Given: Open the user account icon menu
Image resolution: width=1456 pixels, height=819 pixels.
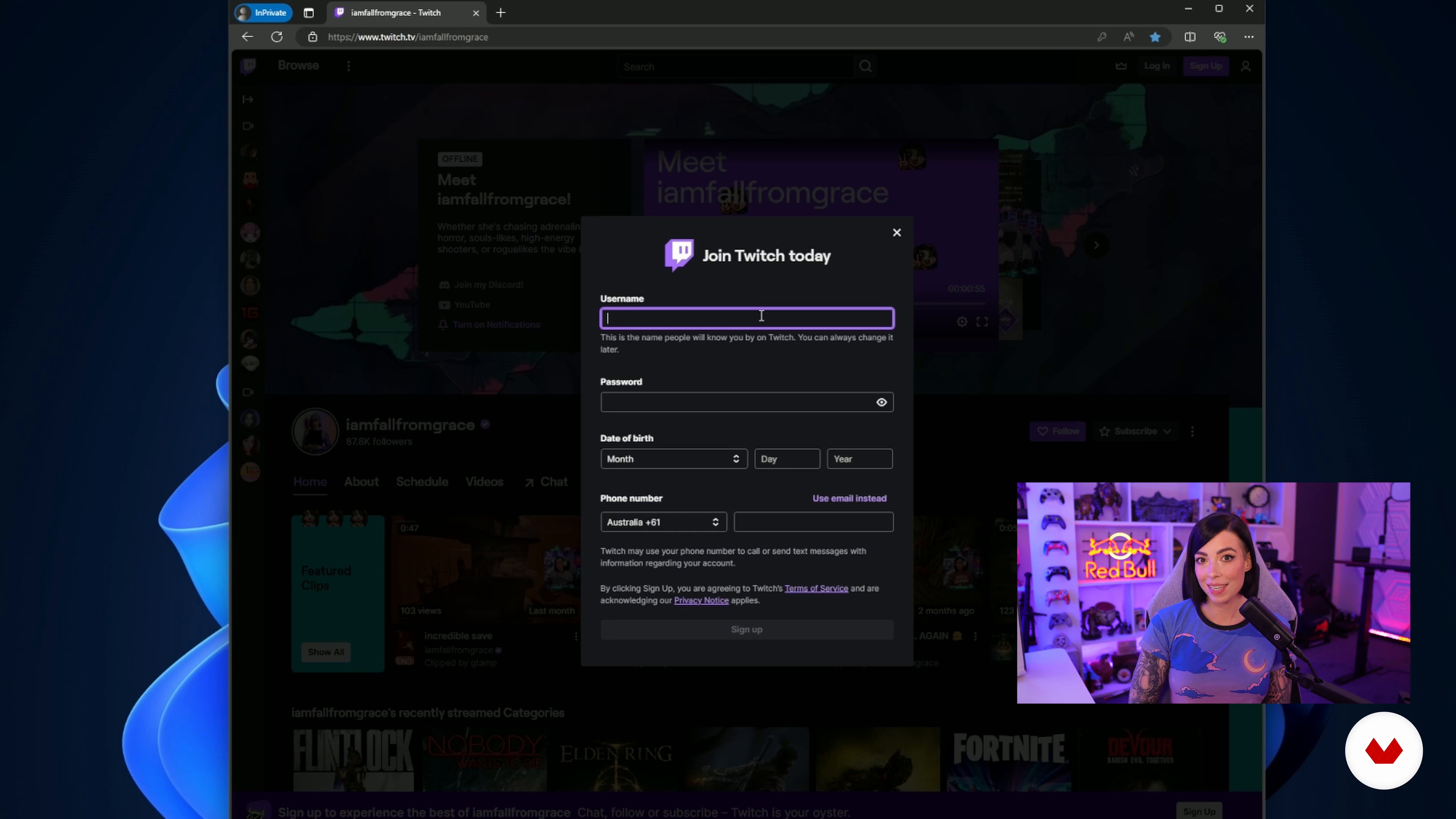Looking at the screenshot, I should 1245,66.
